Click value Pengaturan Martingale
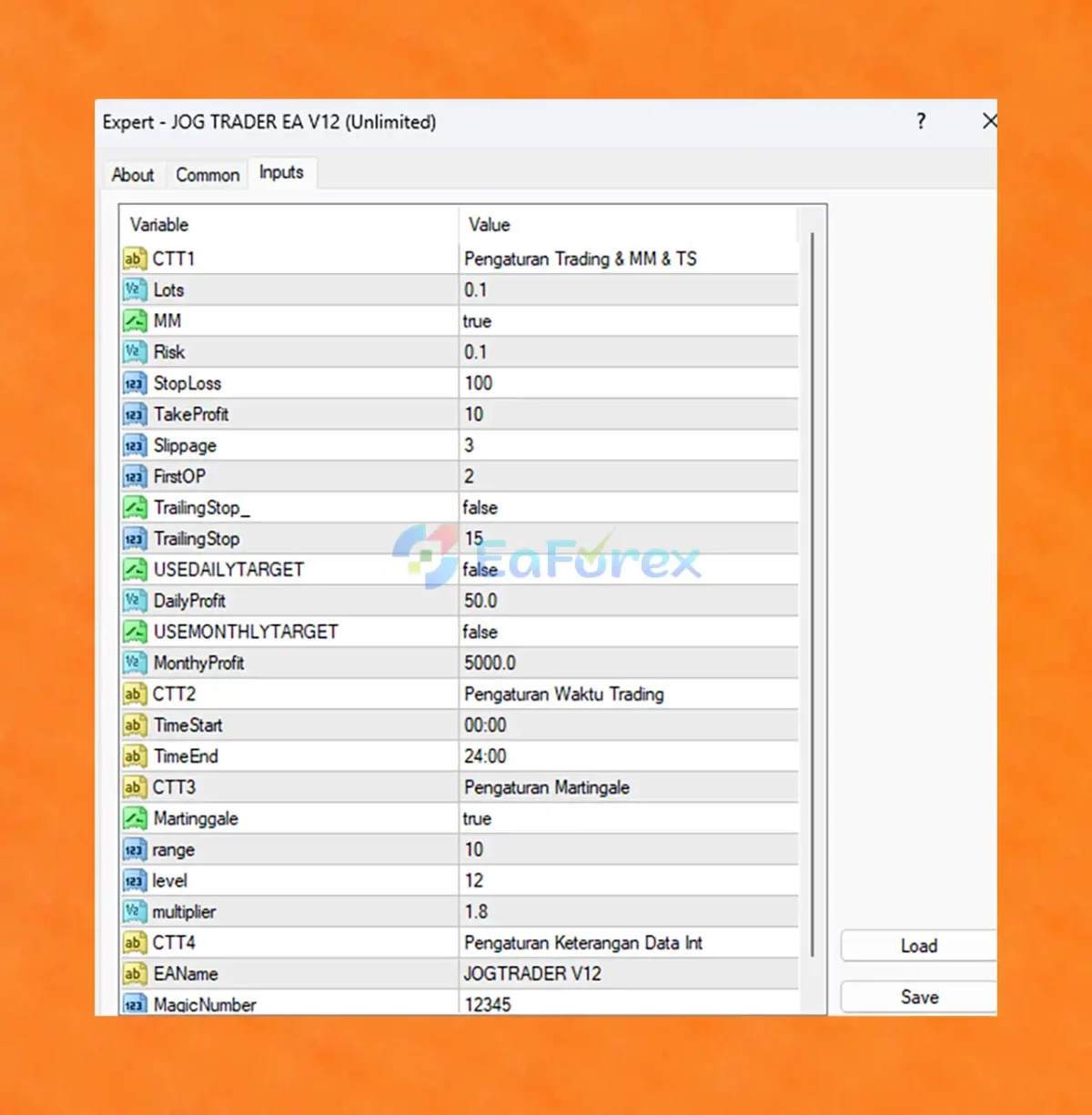Screen dimensions: 1092x1115 [547, 787]
